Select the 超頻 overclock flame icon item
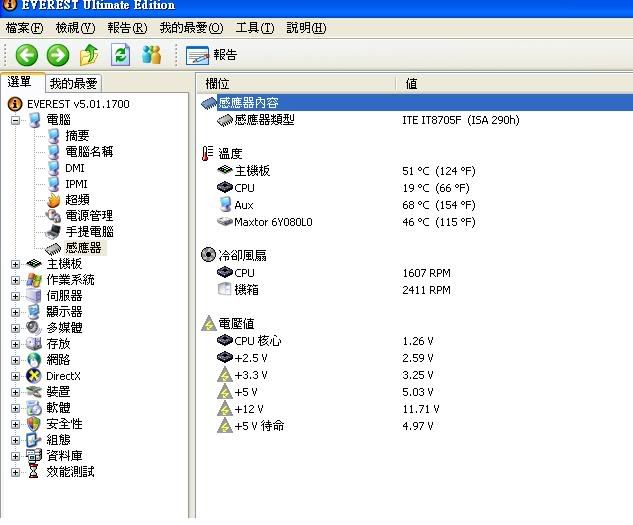The image size is (633, 525). point(76,200)
